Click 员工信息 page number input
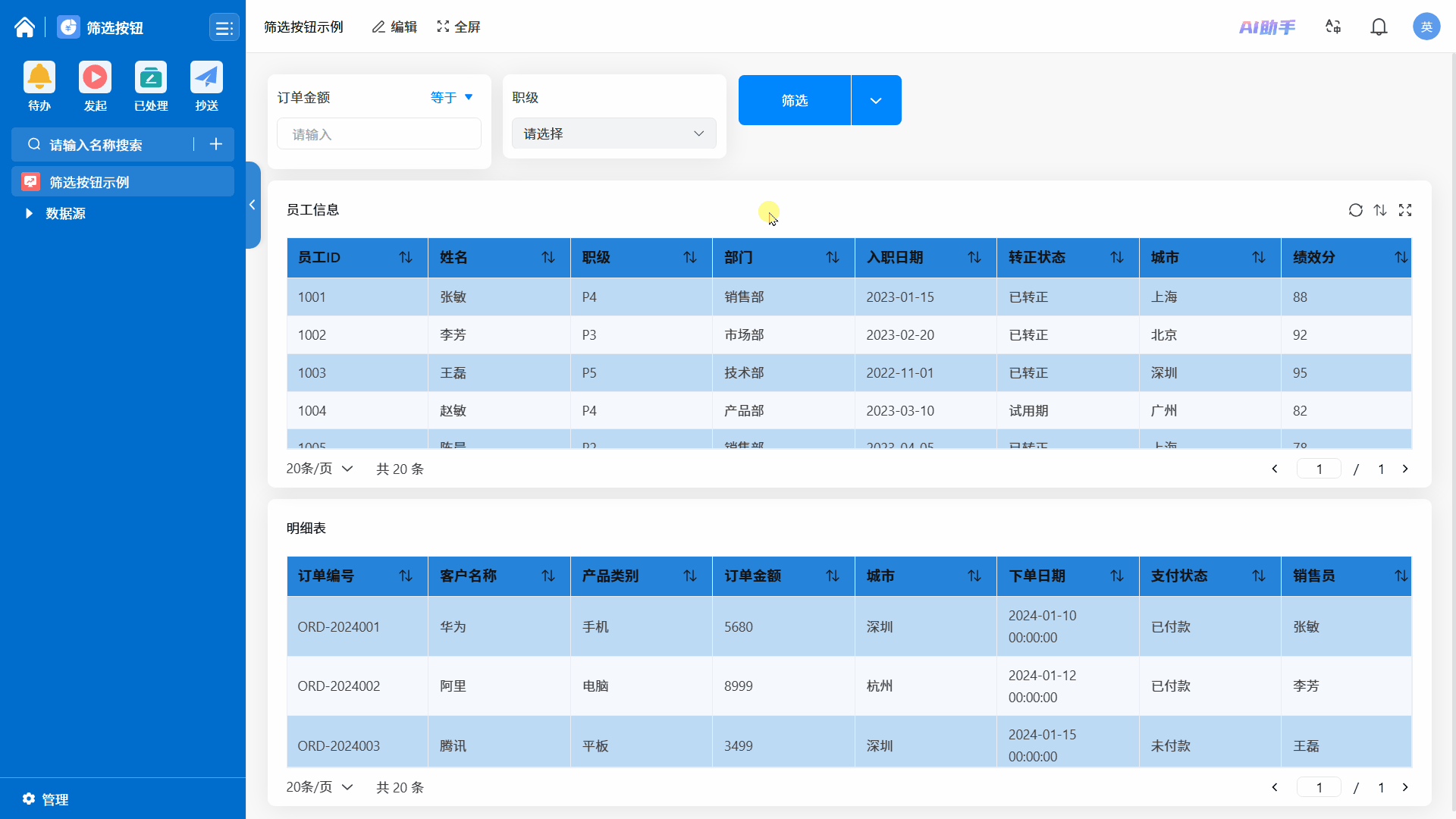This screenshot has height=819, width=1456. tap(1319, 469)
